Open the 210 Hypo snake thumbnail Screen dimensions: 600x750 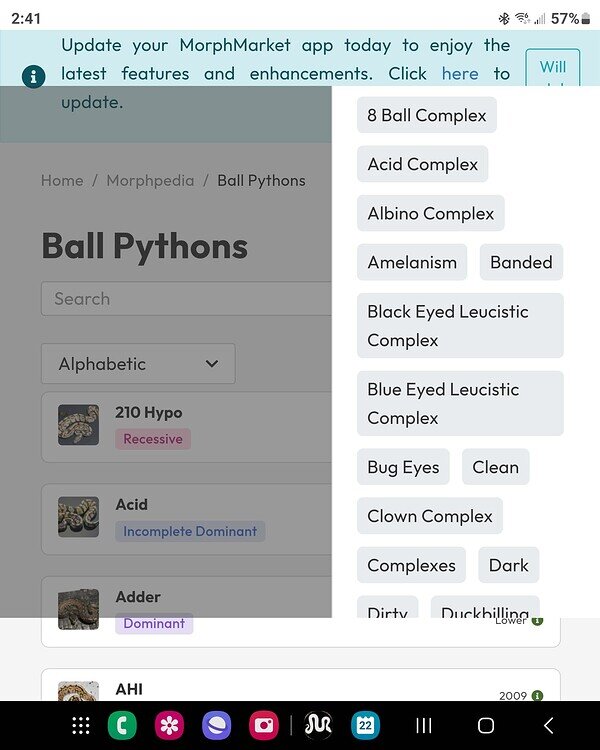tap(79, 425)
